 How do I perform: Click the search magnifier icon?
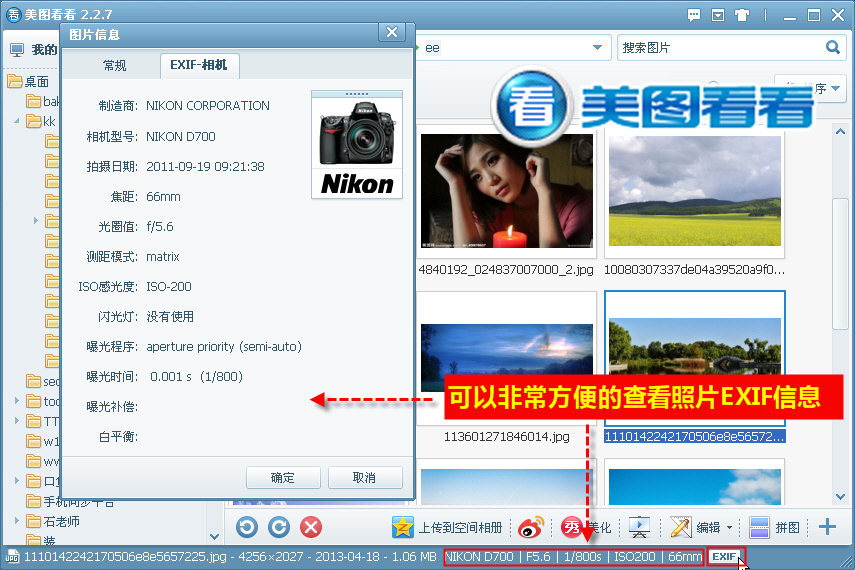point(833,47)
